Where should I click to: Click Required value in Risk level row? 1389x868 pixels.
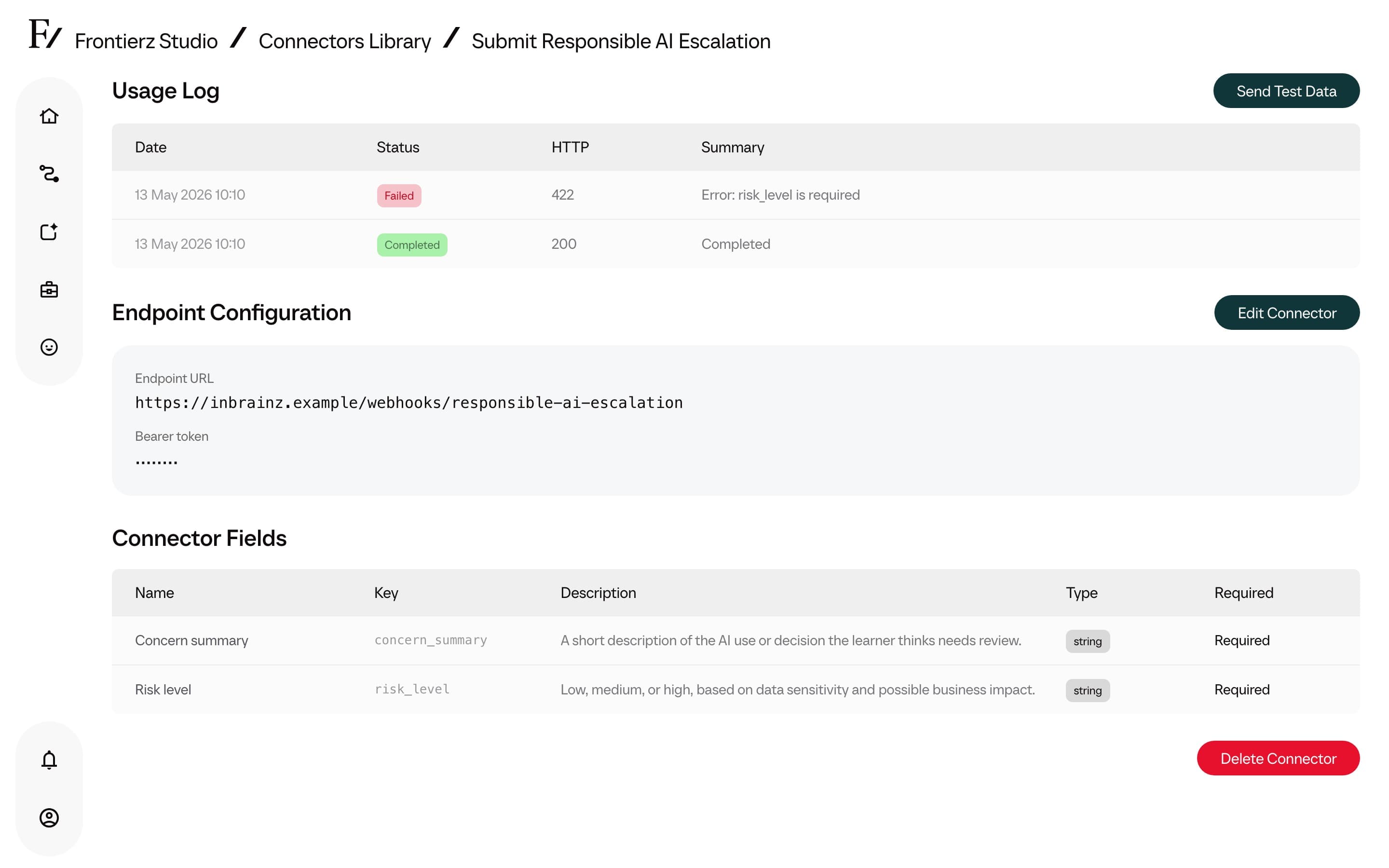click(1241, 690)
